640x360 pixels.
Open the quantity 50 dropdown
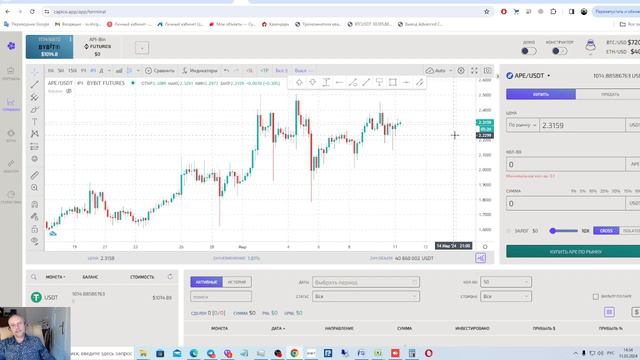pos(506,282)
